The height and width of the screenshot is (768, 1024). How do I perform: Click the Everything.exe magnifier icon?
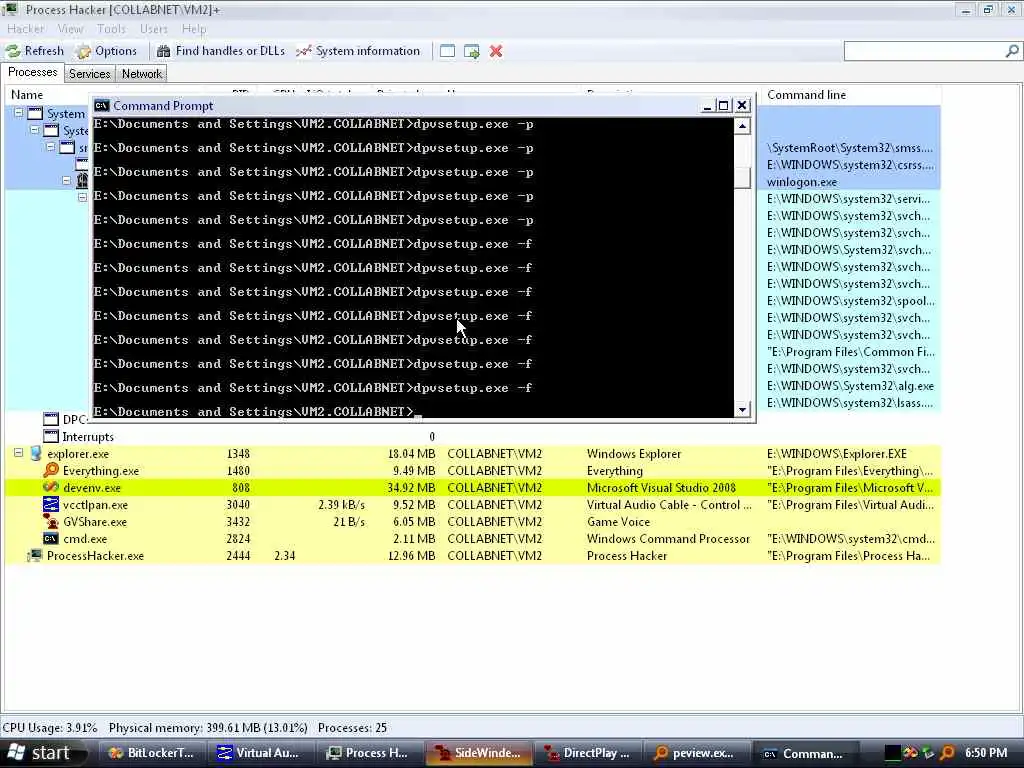51,470
